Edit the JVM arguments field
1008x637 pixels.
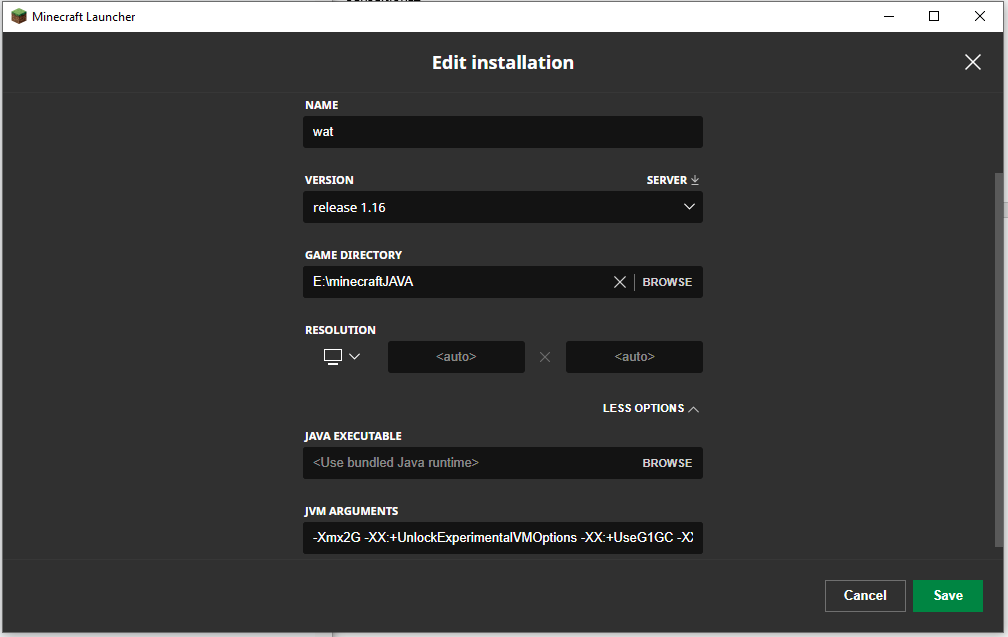point(503,538)
